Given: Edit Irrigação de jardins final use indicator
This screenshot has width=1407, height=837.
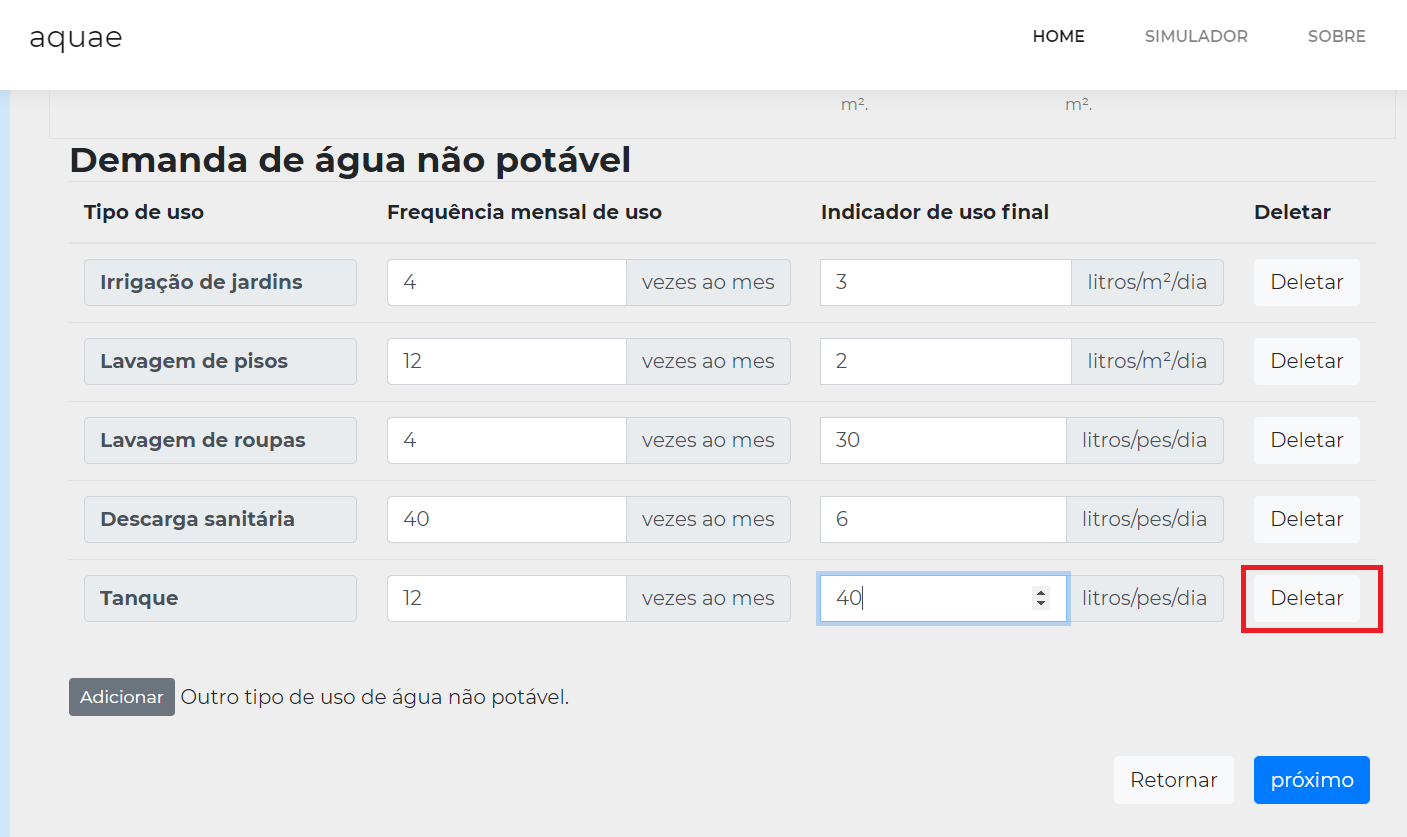Looking at the screenshot, I should pyautogui.click(x=946, y=282).
